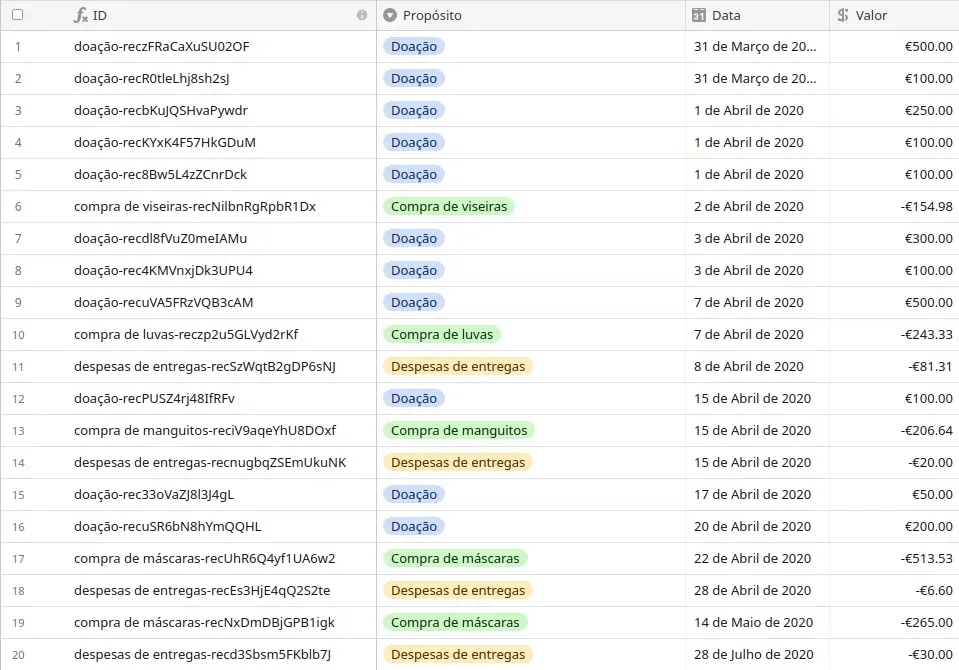Click the 'Compra de luvas' tag
This screenshot has height=670, width=959.
441,334
